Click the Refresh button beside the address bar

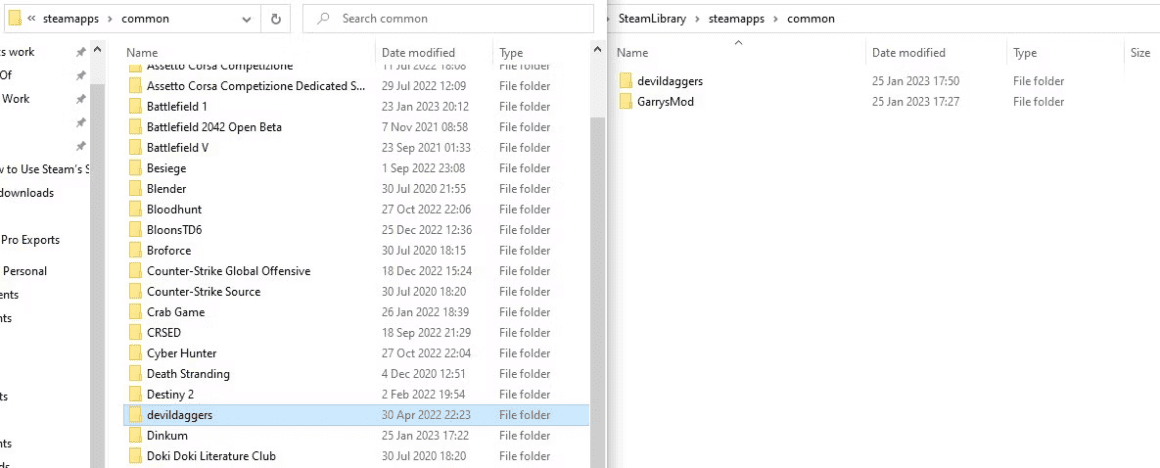276,19
